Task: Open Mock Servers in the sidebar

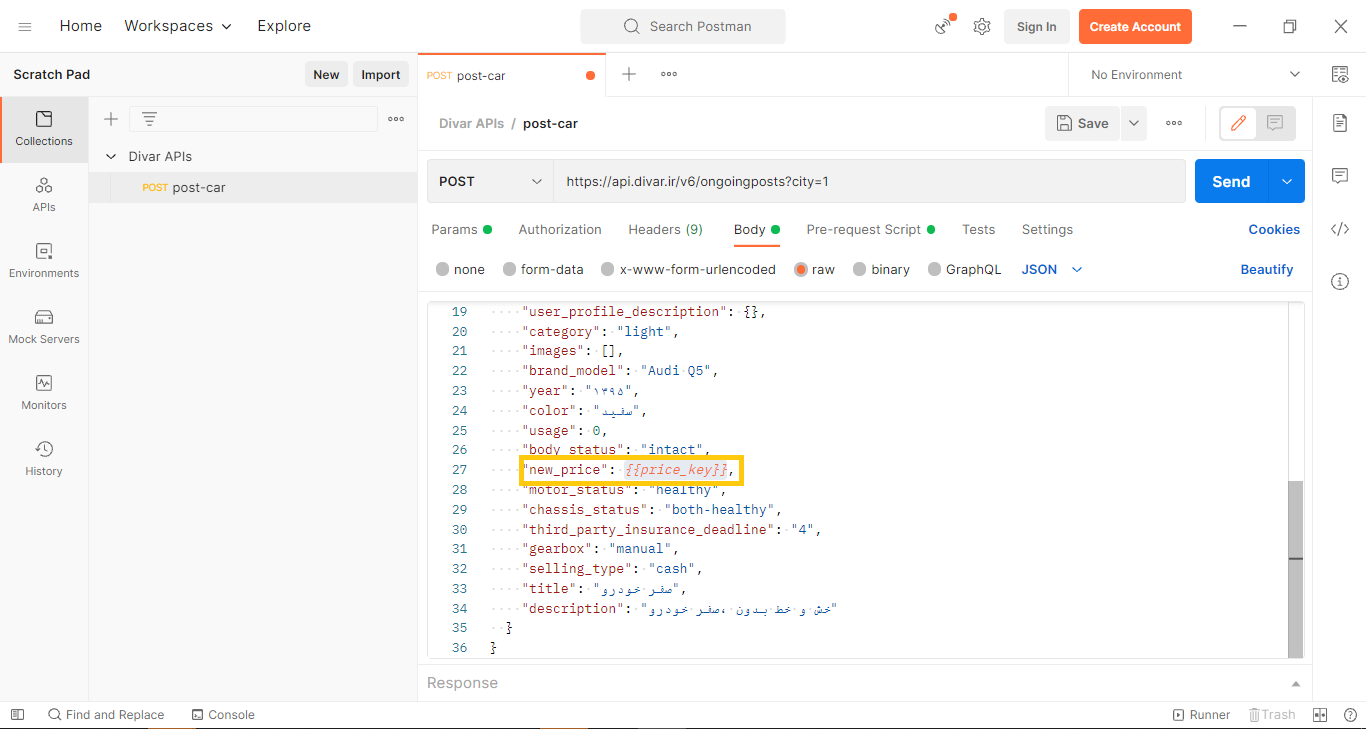Action: [44, 327]
